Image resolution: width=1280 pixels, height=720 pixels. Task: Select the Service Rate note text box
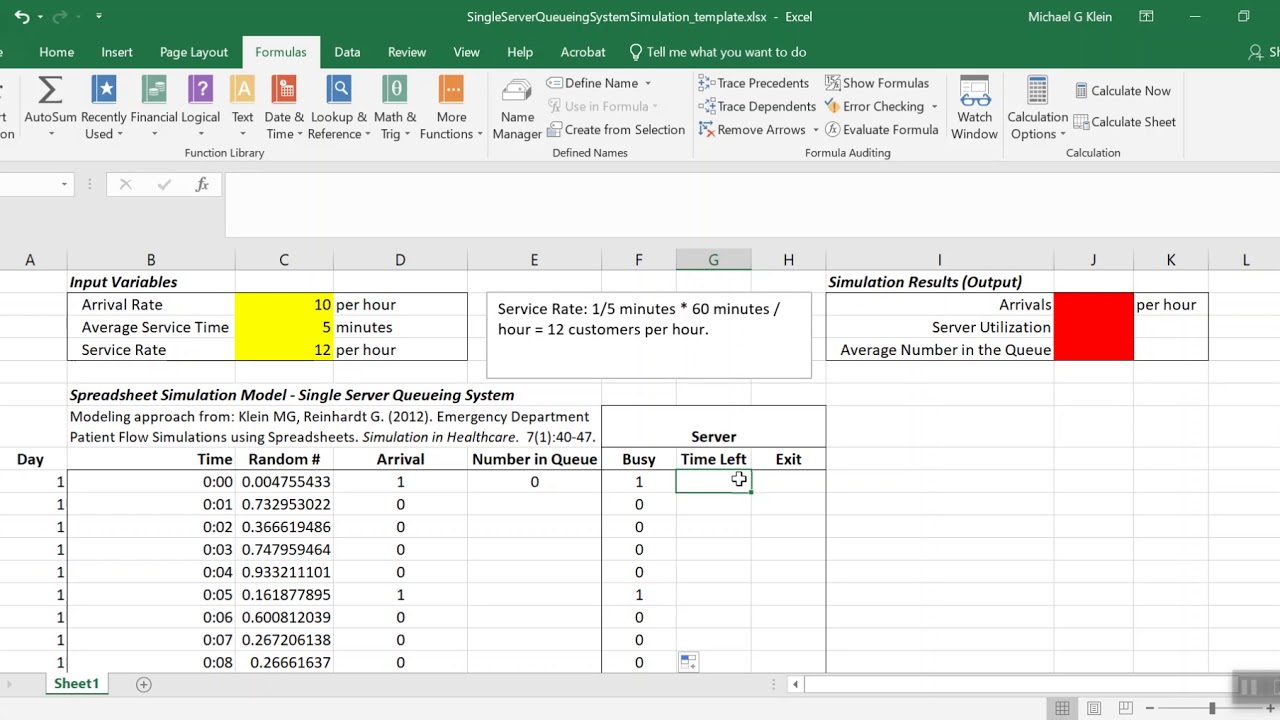(x=648, y=335)
